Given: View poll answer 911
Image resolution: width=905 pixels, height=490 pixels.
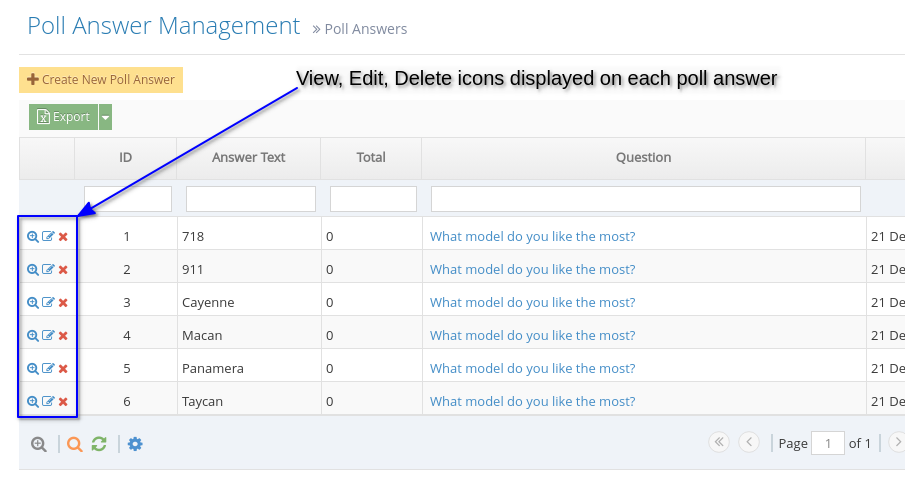Looking at the screenshot, I should [33, 270].
